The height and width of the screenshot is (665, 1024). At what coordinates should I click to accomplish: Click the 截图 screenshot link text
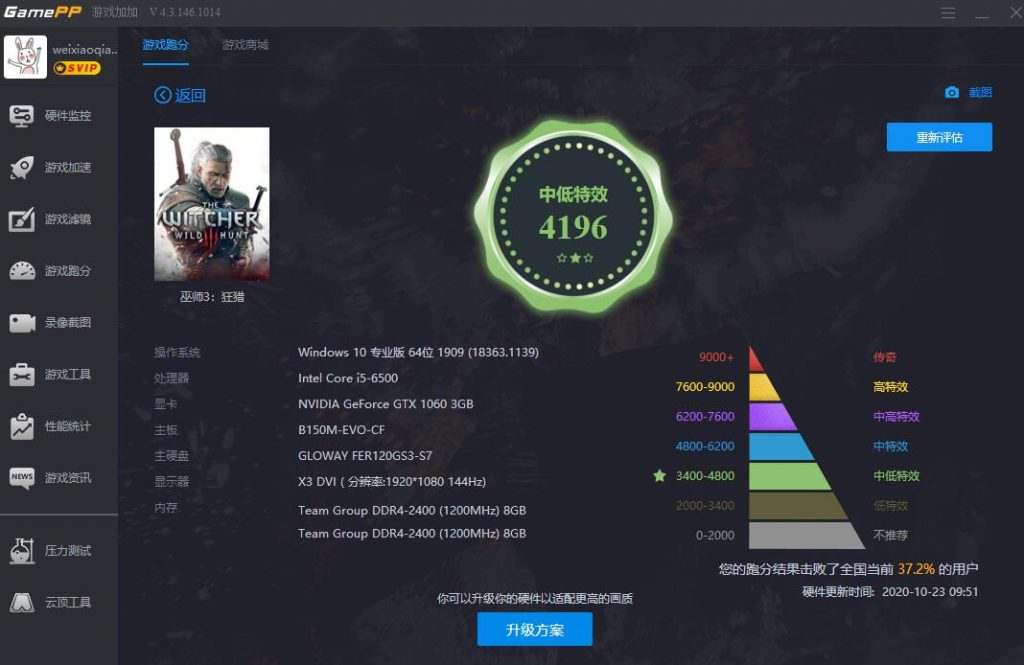click(980, 93)
